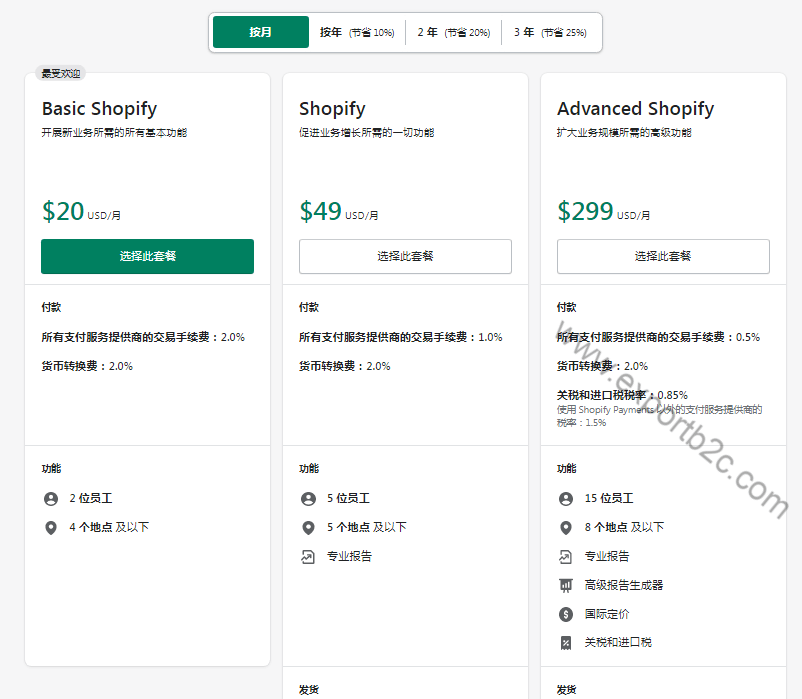The image size is (802, 699).
Task: Click 发货 heading in Advanced plan
Action: 567,690
